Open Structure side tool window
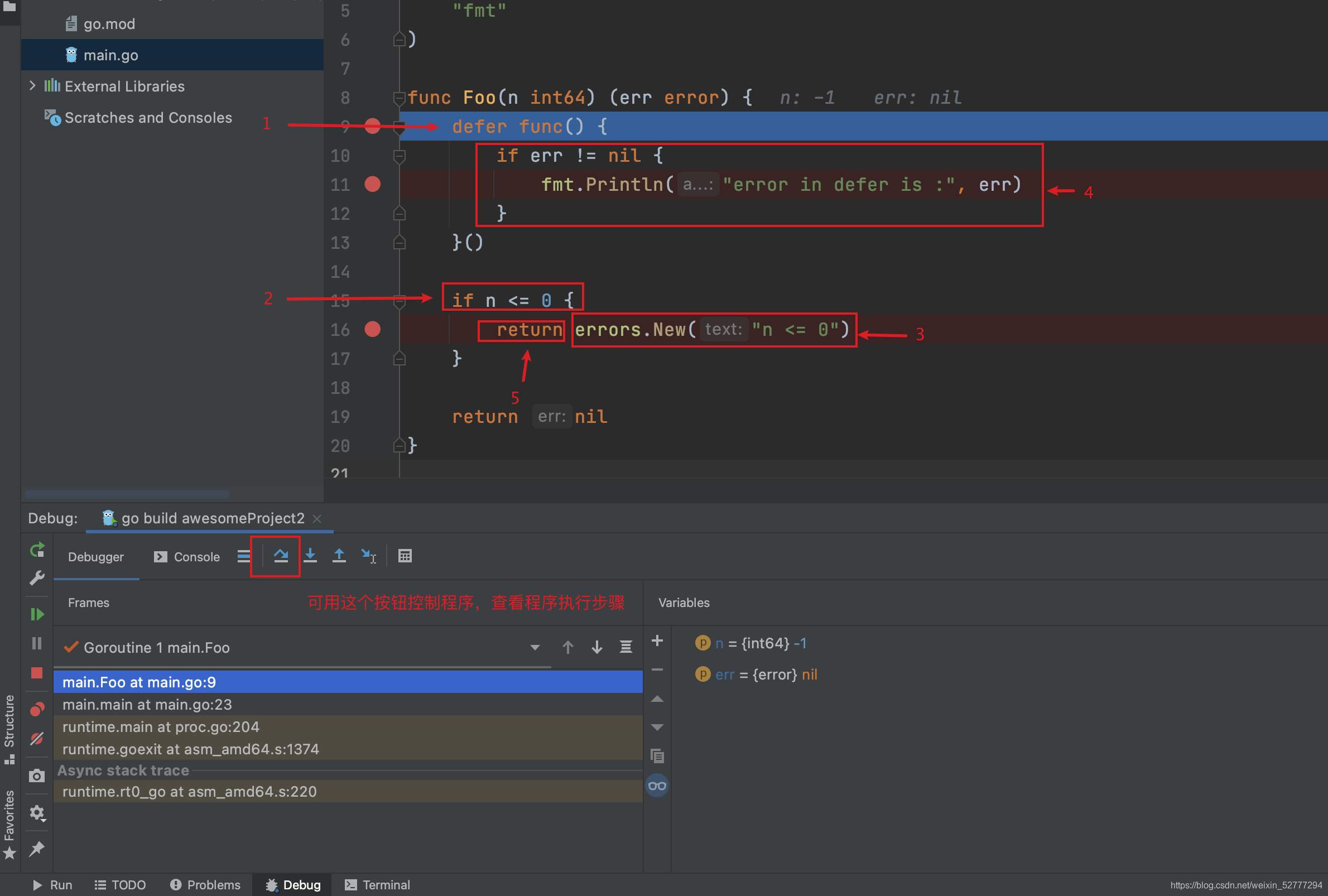 [9, 729]
